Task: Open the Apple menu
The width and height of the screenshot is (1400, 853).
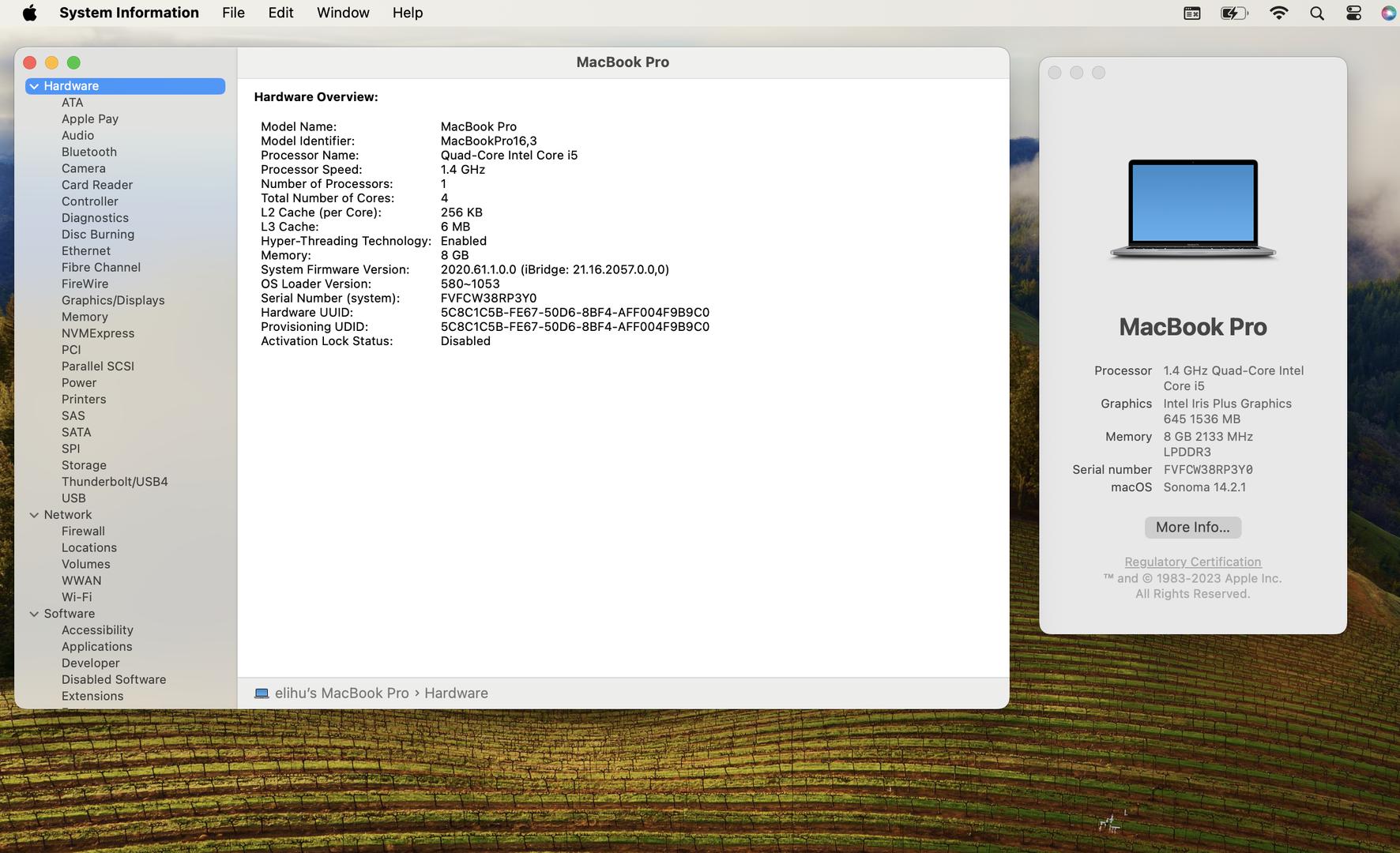Action: 30,13
